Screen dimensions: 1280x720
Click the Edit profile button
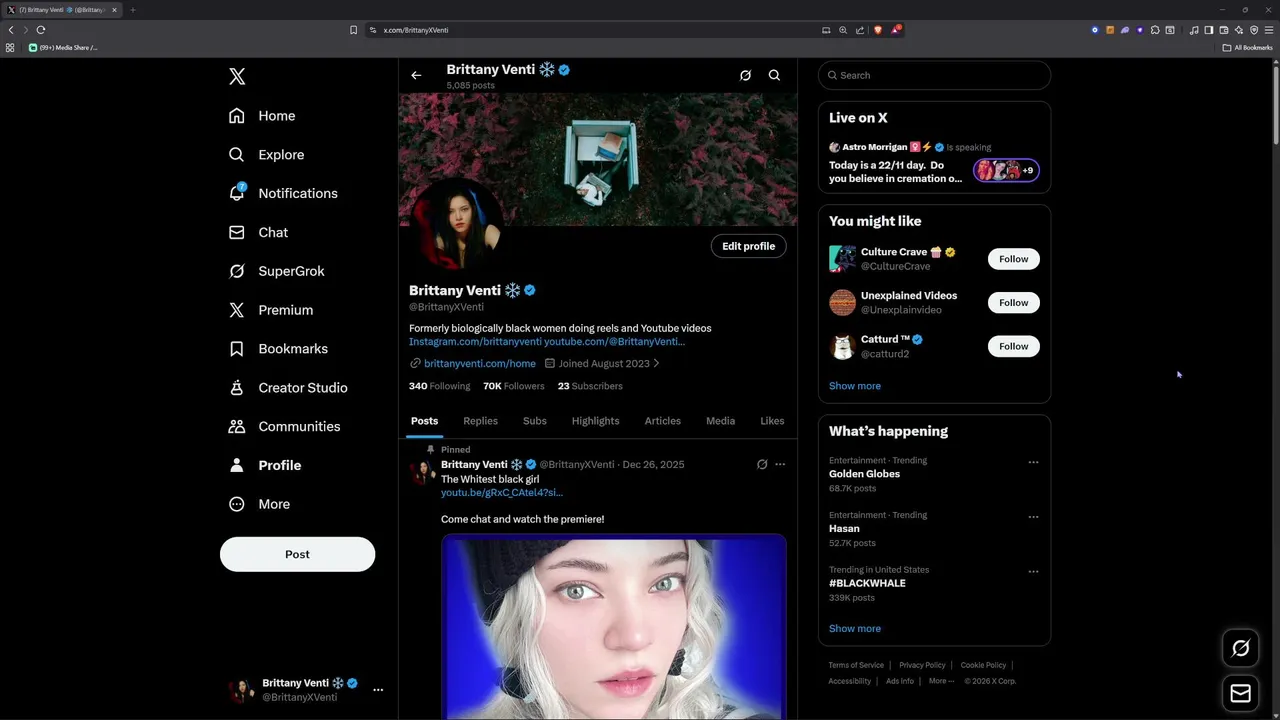[x=749, y=246]
